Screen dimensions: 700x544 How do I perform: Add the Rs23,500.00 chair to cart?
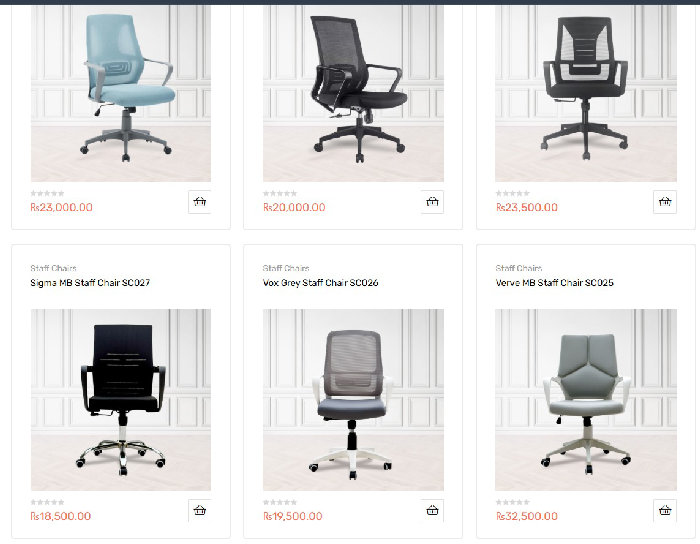coord(665,202)
